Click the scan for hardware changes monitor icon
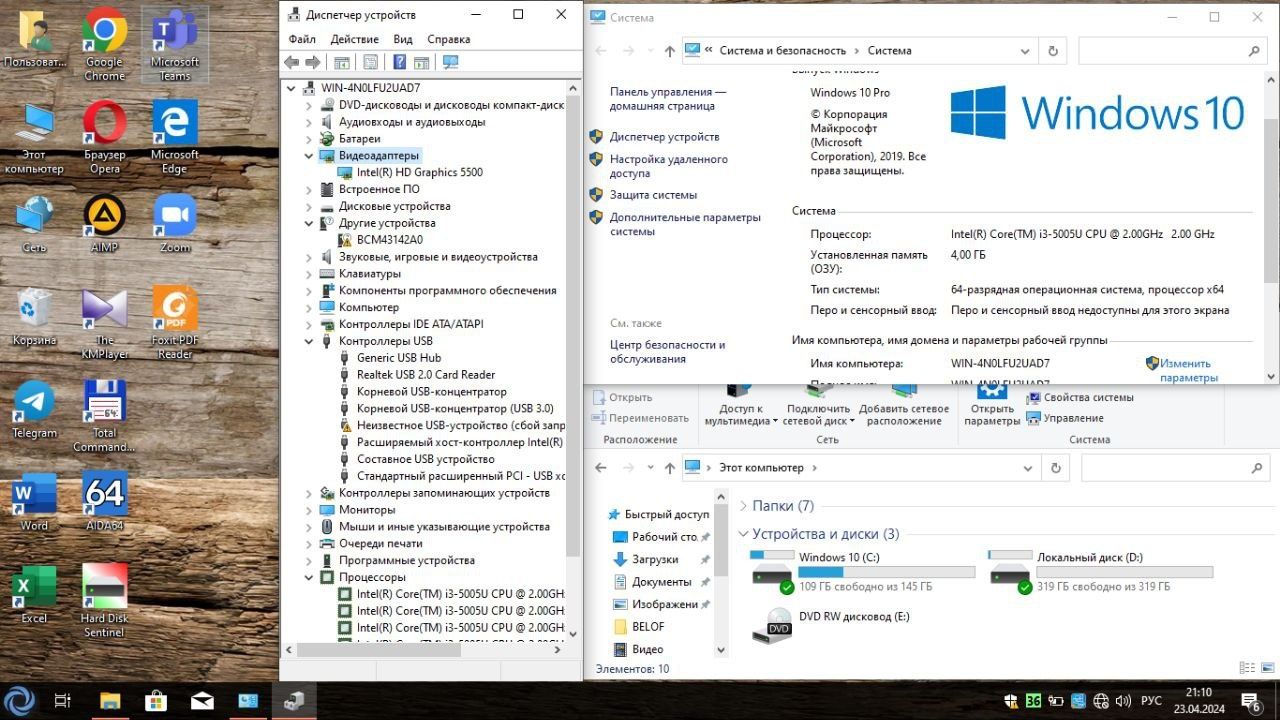1280x720 pixels. [x=450, y=62]
